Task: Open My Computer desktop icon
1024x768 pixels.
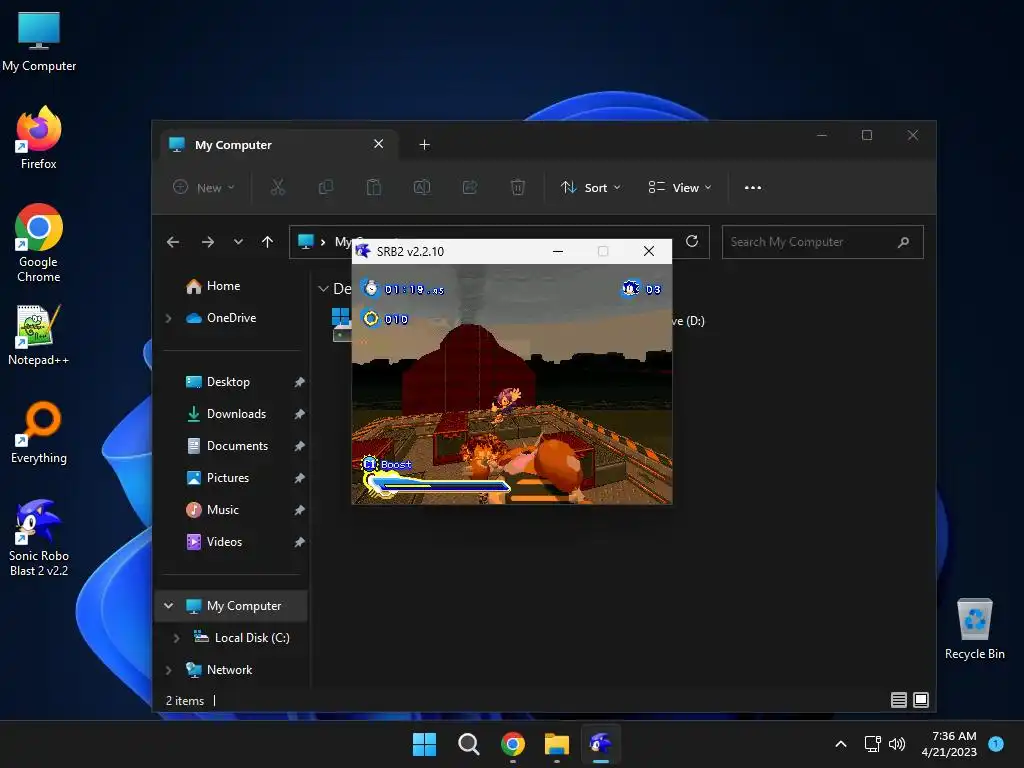Action: click(39, 41)
